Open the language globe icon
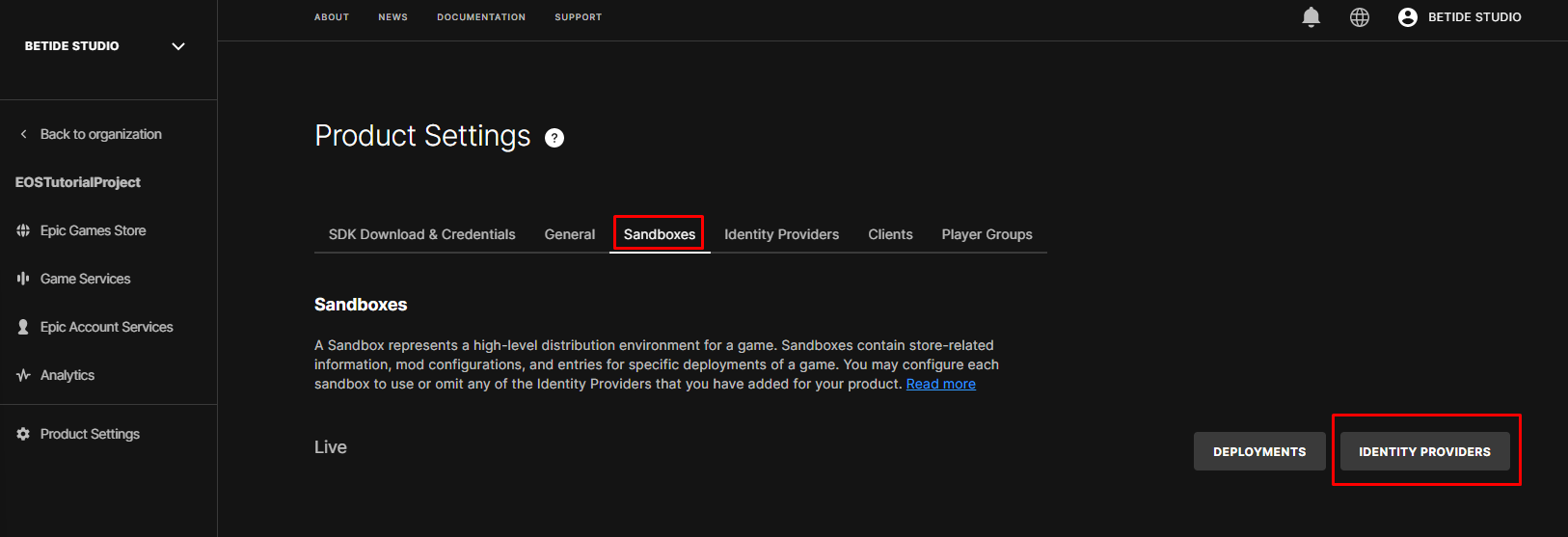The image size is (1568, 537). point(1359,17)
